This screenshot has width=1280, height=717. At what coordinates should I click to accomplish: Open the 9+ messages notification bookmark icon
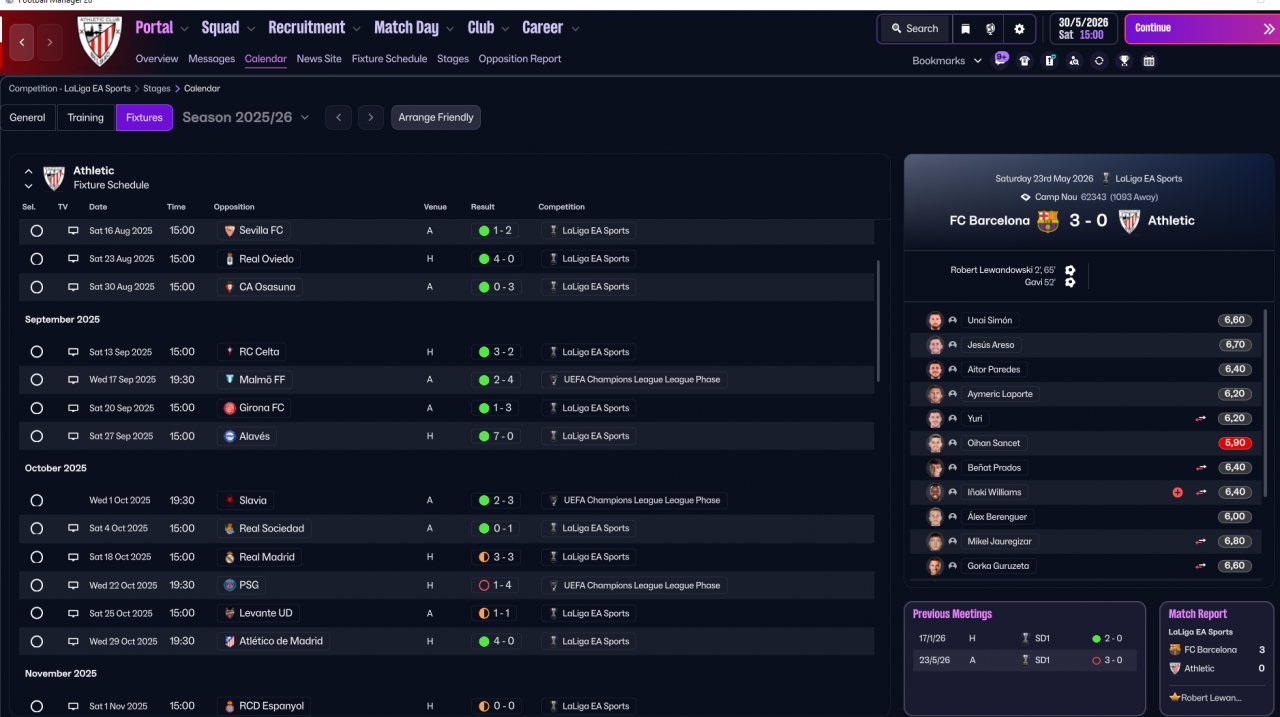click(1001, 59)
